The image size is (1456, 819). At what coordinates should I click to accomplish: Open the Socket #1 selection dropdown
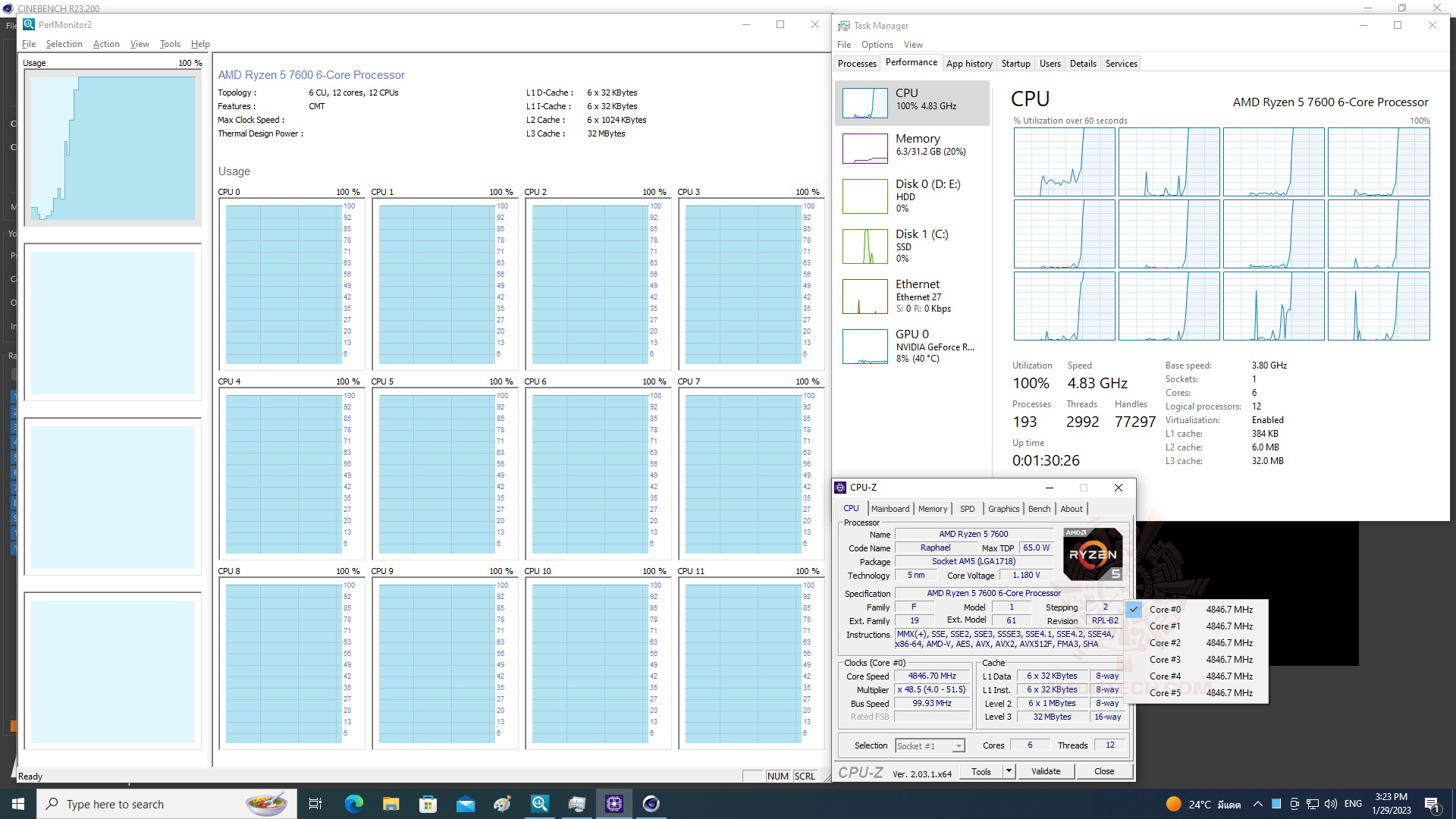point(930,746)
